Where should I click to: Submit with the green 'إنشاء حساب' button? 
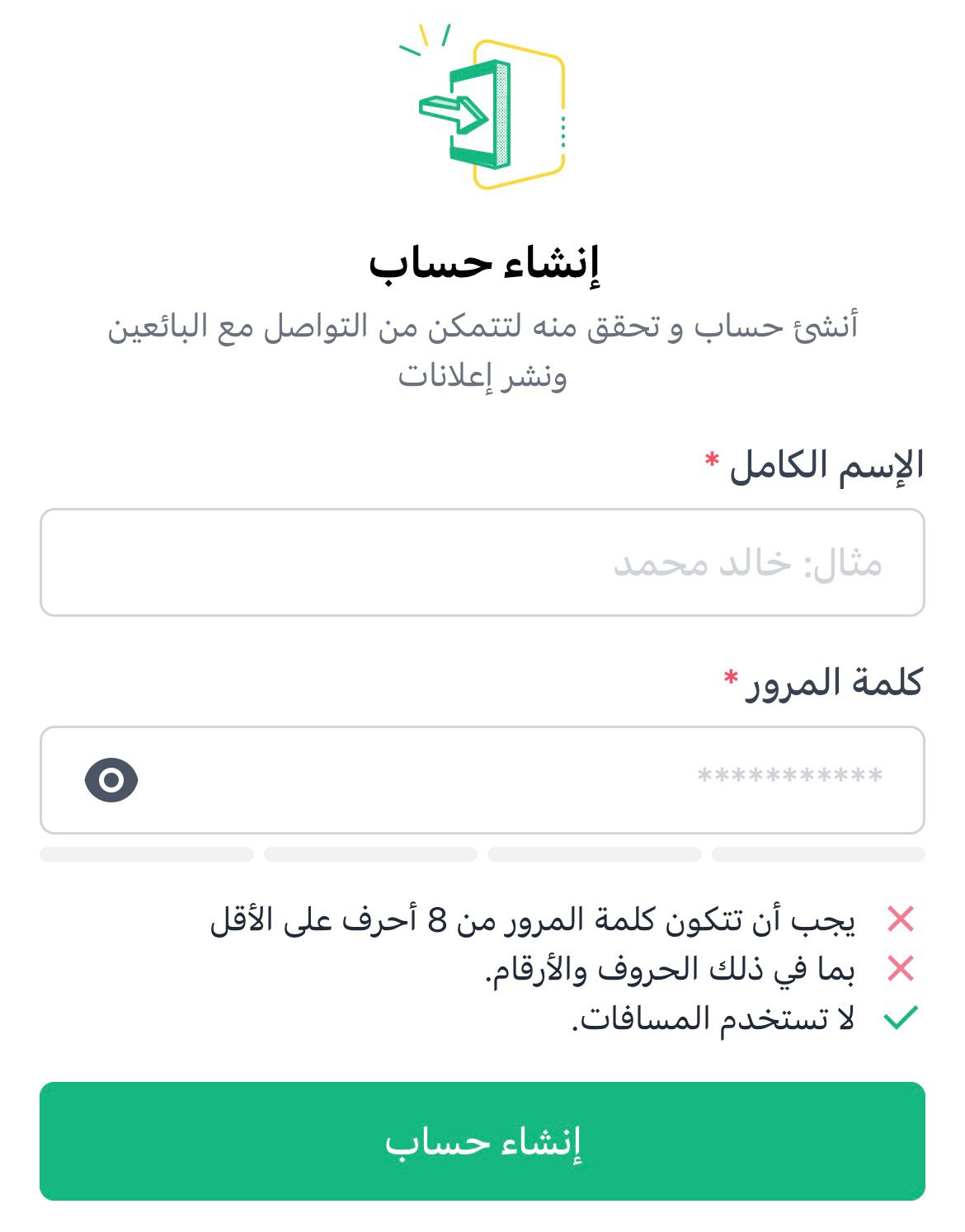point(482,1141)
